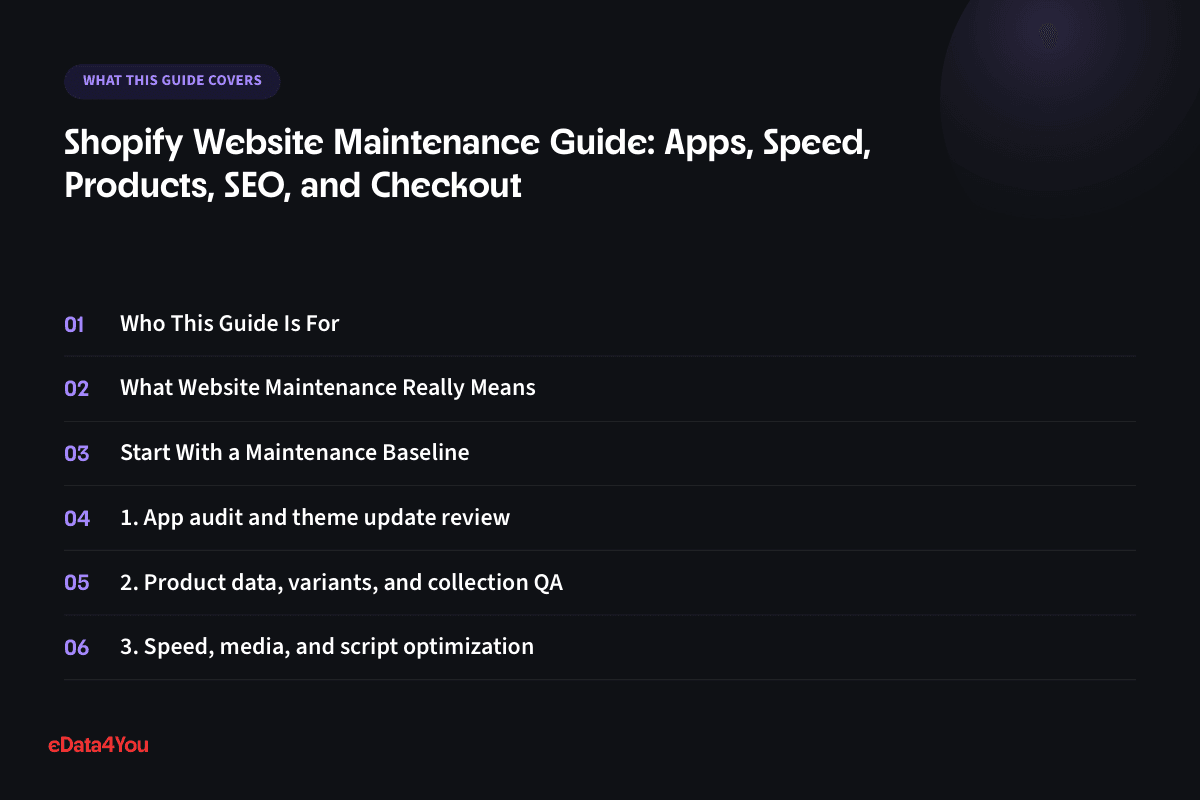Click the Shopify Website Maintenance Guide title
The width and height of the screenshot is (1200, 800).
point(468,164)
